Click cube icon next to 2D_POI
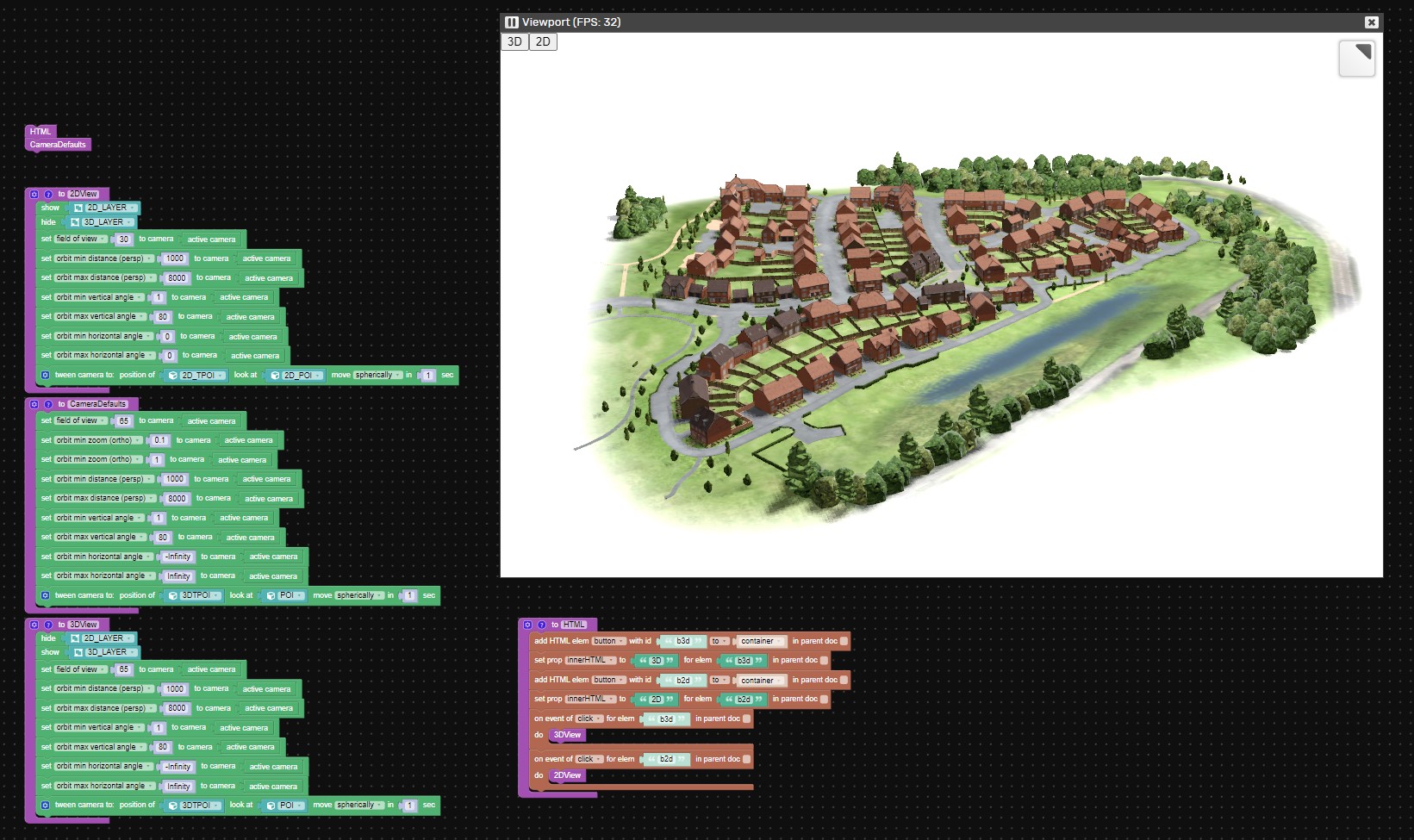Screen dimensions: 1414x840 click(x=276, y=376)
